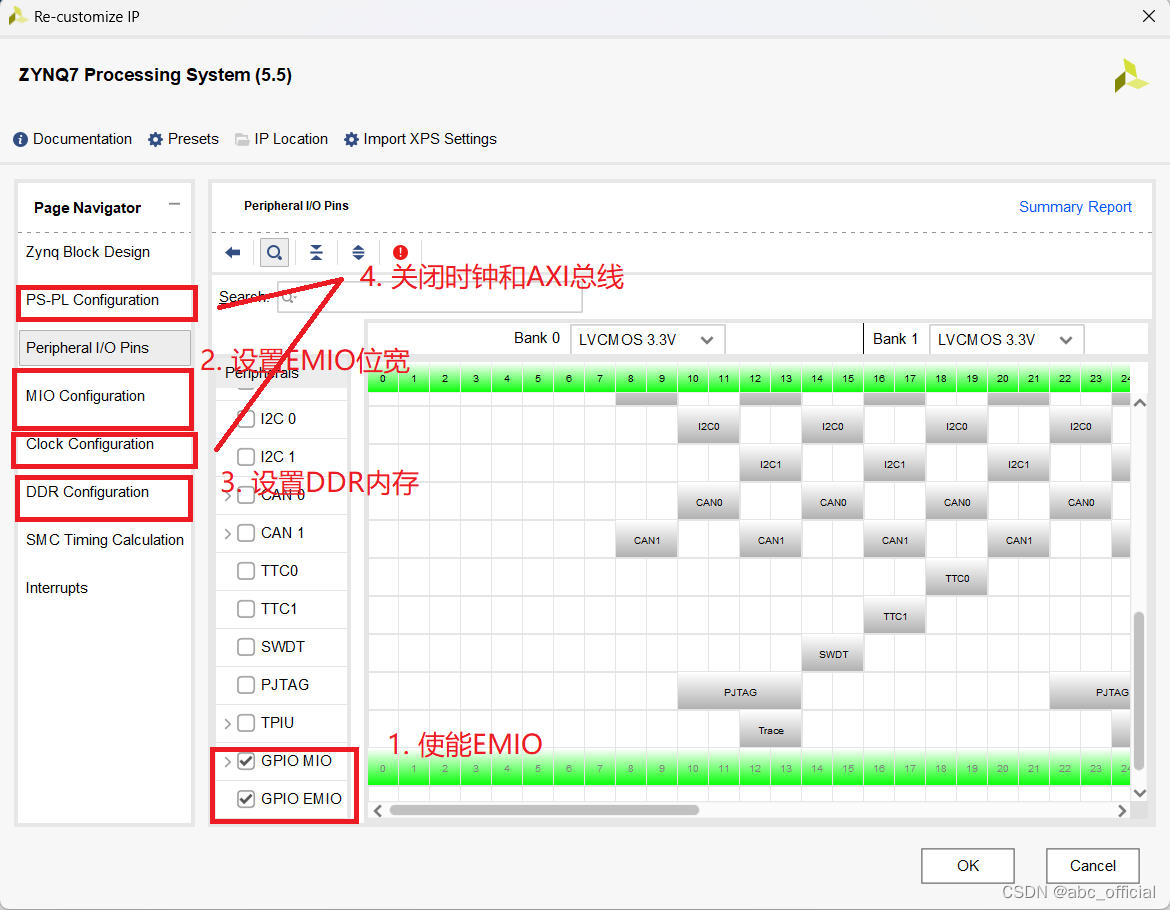Click the scroll up arrow
This screenshot has width=1170, height=910.
pyautogui.click(x=1139, y=403)
